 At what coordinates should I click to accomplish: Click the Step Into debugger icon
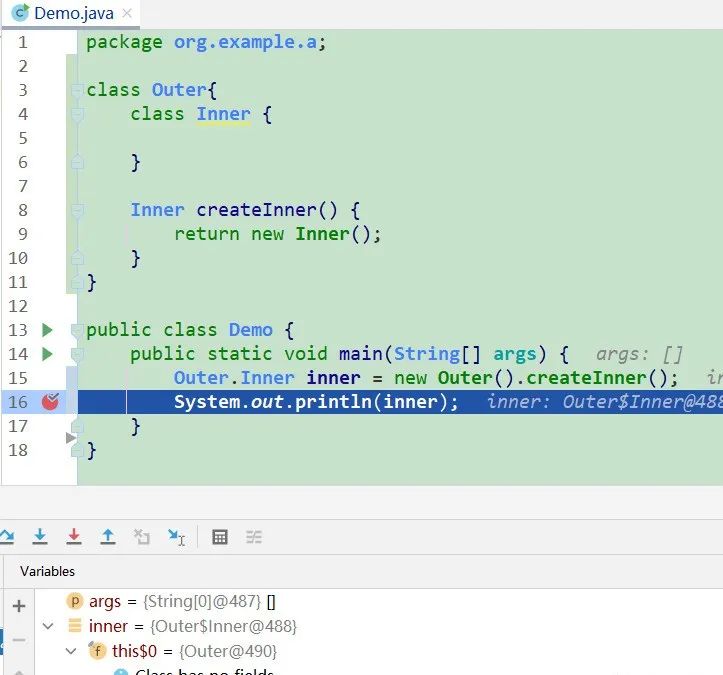click(x=40, y=537)
